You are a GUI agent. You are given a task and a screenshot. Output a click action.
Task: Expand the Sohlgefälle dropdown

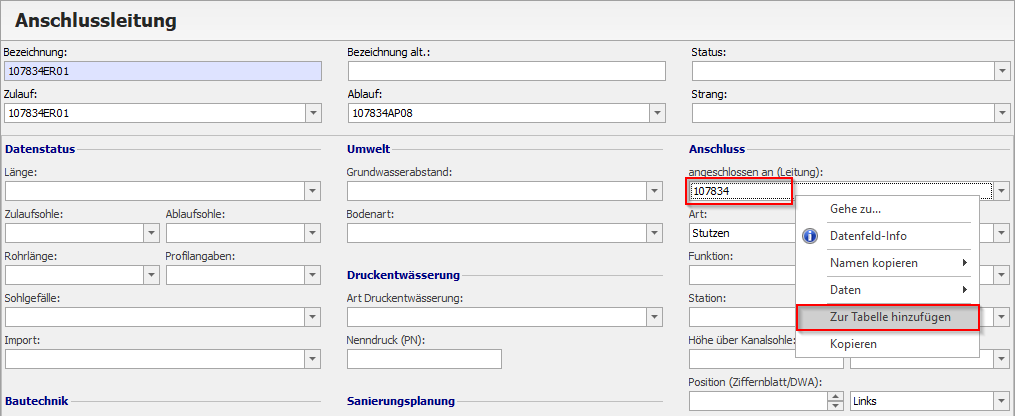[x=314, y=317]
